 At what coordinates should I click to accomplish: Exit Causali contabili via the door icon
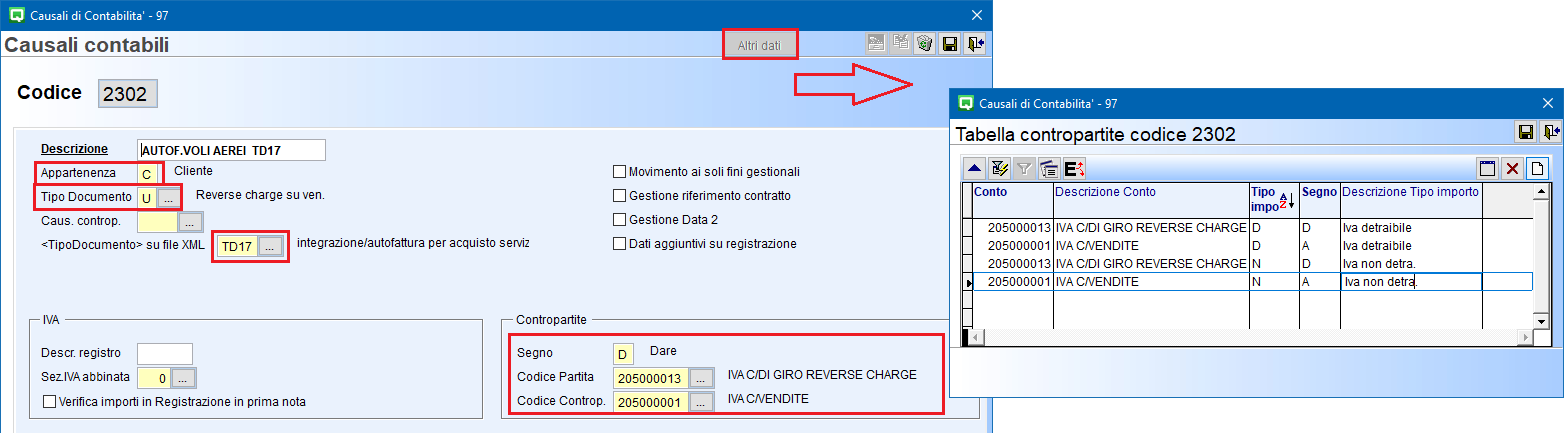975,43
